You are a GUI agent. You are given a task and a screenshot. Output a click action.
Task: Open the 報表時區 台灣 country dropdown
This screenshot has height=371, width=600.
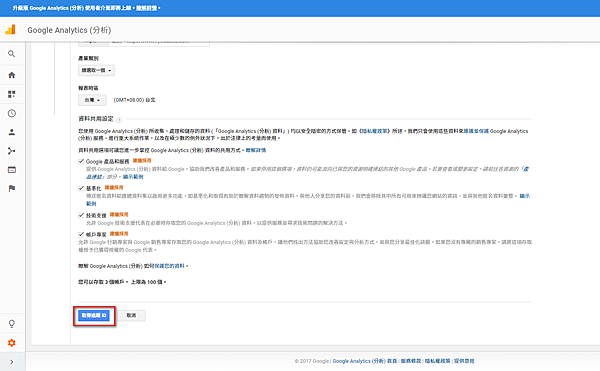[x=92, y=100]
